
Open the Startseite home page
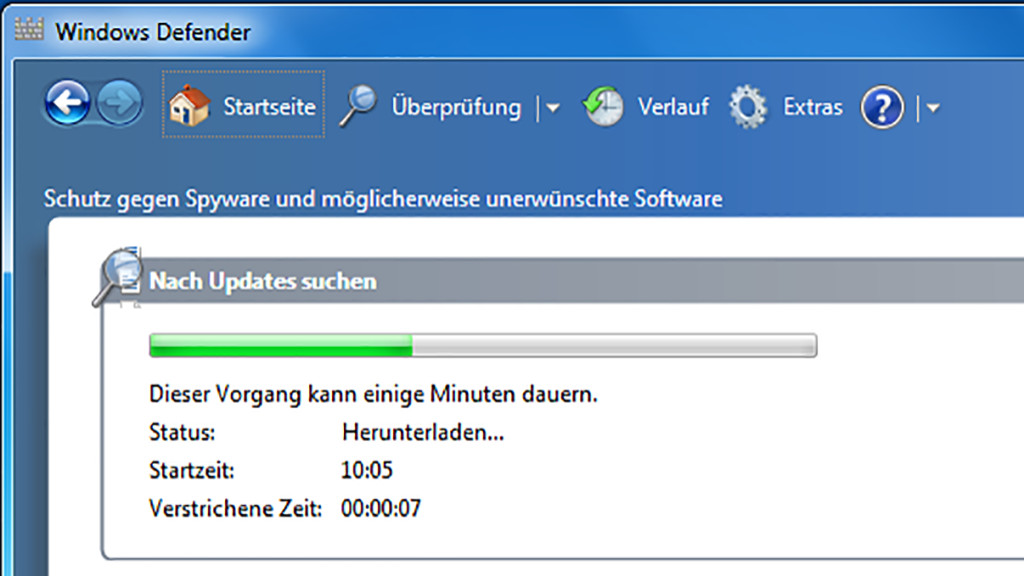269,106
